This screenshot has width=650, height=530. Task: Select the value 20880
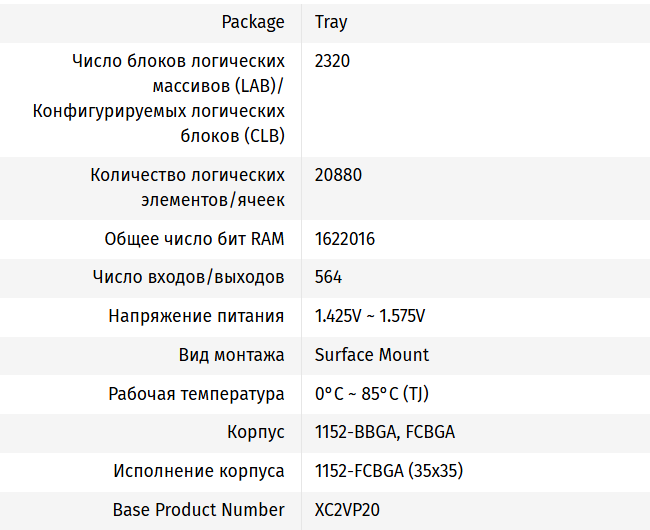pyautogui.click(x=338, y=175)
